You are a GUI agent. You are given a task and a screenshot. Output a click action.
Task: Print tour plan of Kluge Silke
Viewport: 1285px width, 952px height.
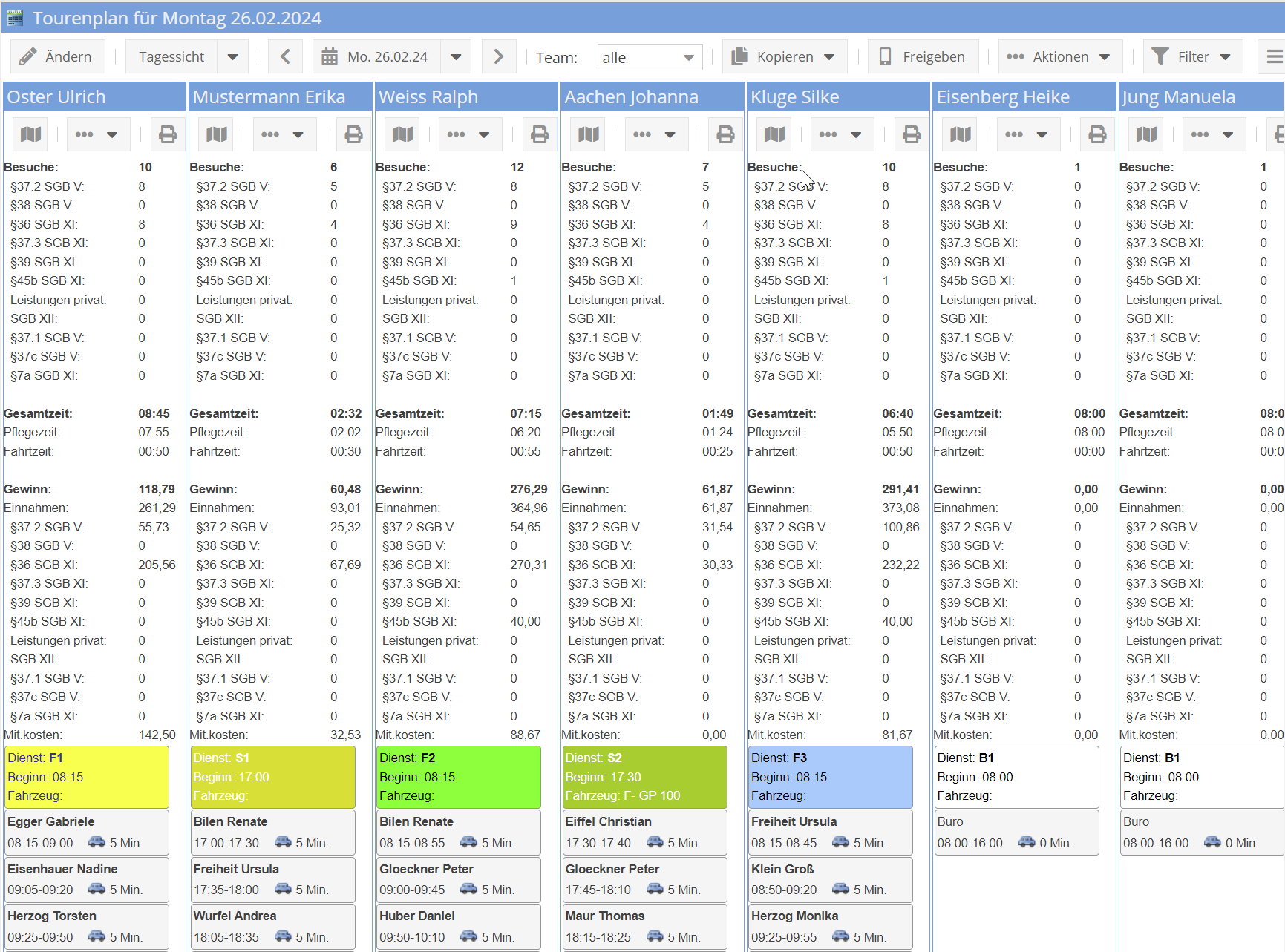click(x=911, y=134)
